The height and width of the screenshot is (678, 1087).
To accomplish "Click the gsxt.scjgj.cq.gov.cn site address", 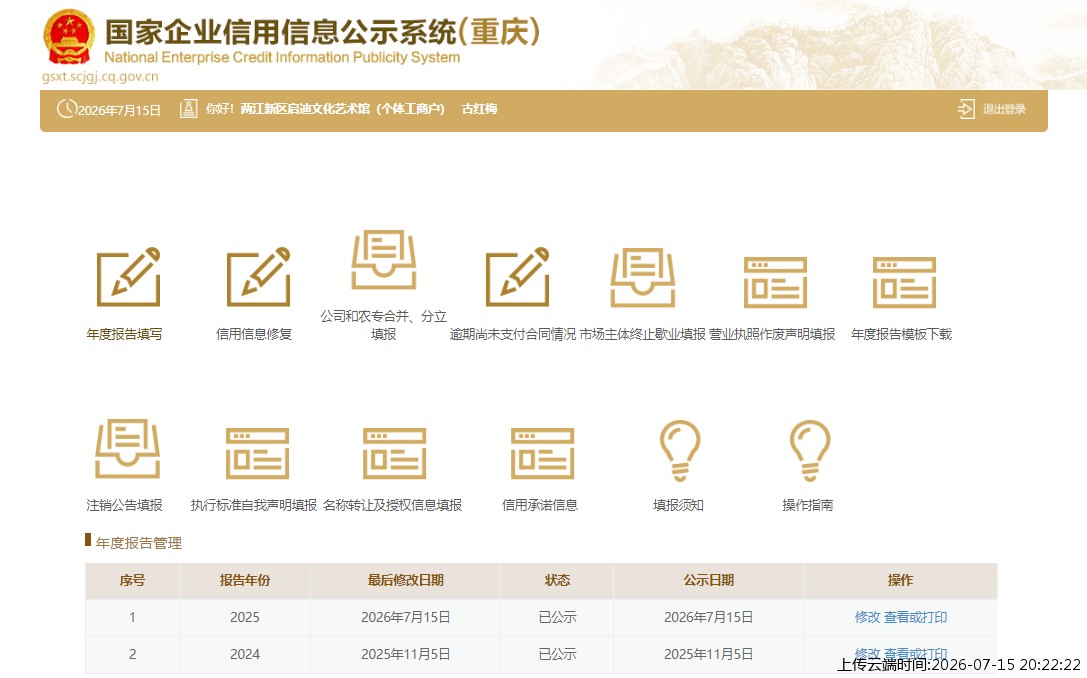I will tap(100, 76).
